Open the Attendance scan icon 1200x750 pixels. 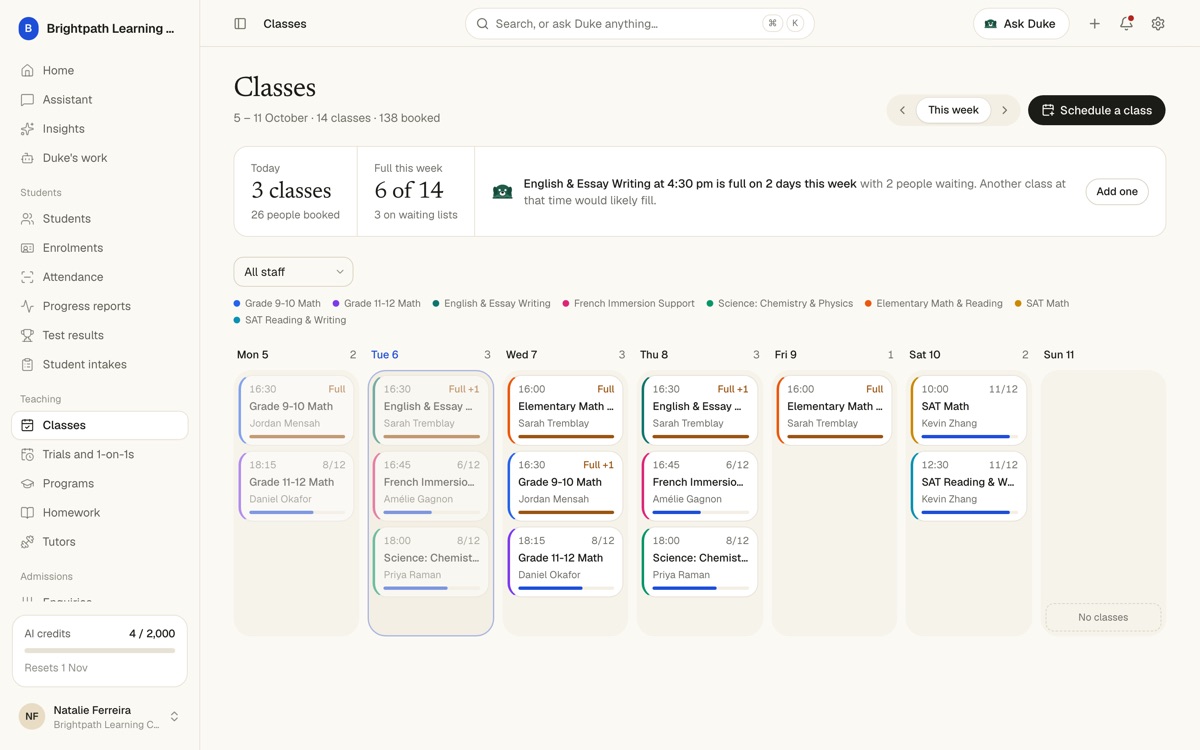[x=27, y=277]
